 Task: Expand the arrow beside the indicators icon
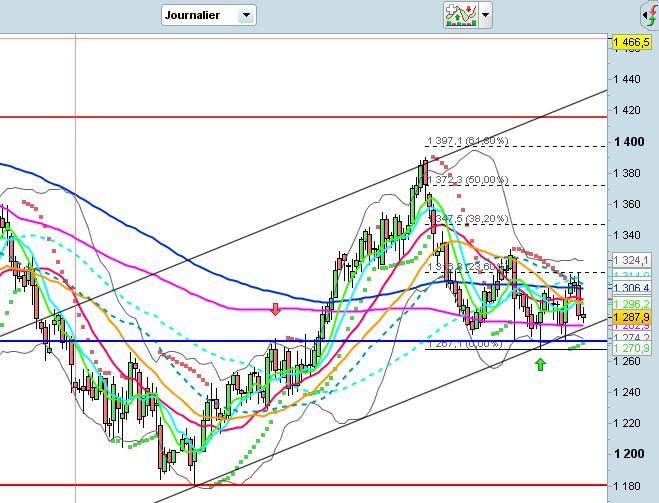(x=486, y=15)
